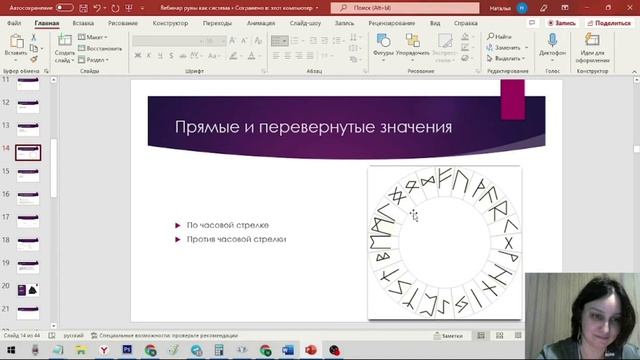640x360 pixels.
Task: Click the Наталья account name
Action: 500,8
